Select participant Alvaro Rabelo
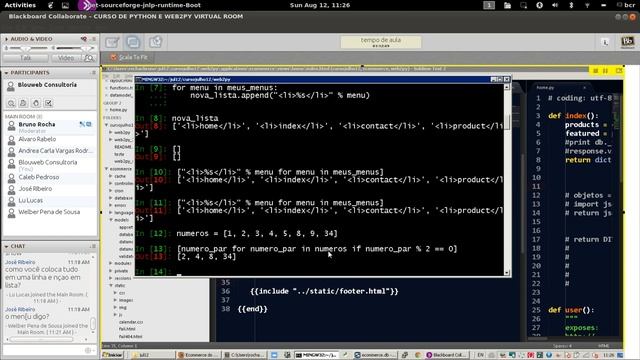The width and height of the screenshot is (640, 360). (50, 139)
